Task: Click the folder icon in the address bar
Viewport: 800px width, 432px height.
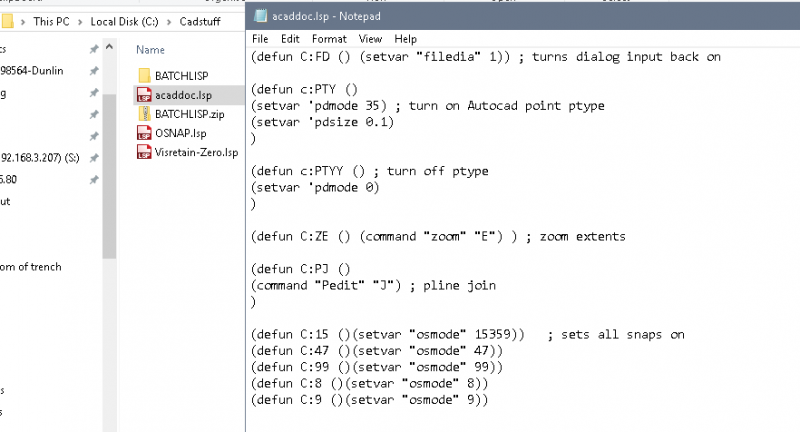Action: [8, 19]
